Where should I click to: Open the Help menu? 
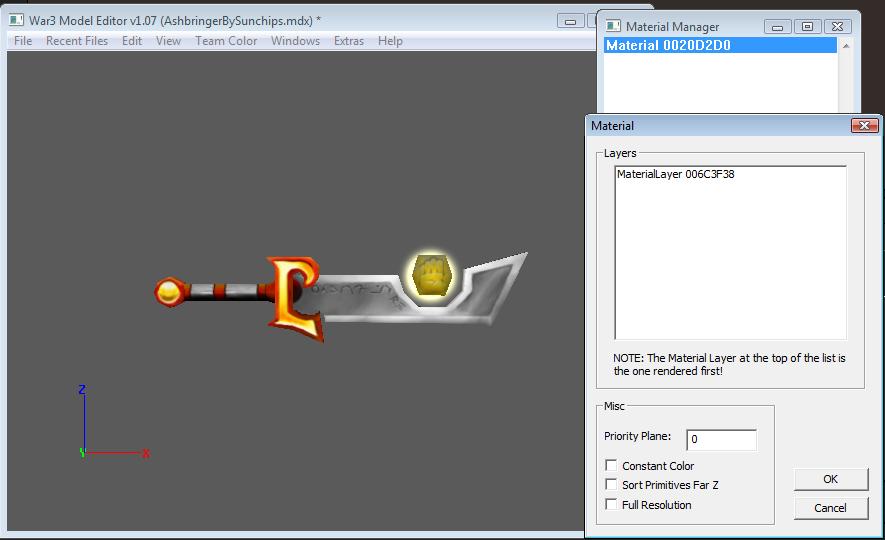390,41
